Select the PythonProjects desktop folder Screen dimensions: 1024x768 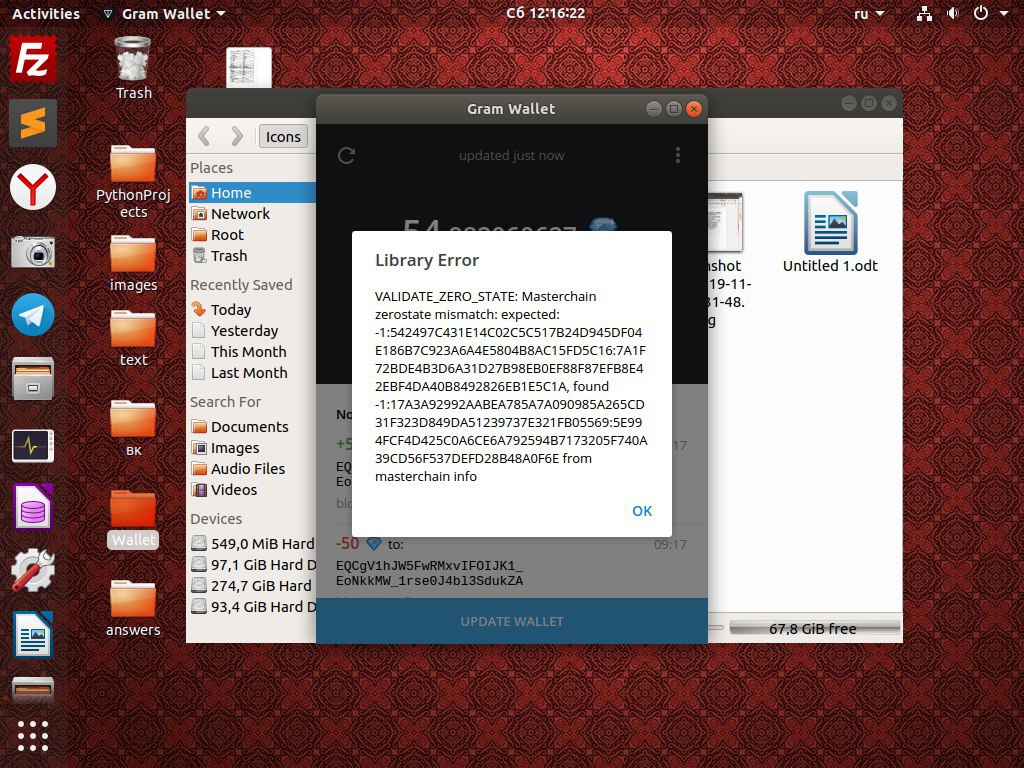pyautogui.click(x=133, y=181)
